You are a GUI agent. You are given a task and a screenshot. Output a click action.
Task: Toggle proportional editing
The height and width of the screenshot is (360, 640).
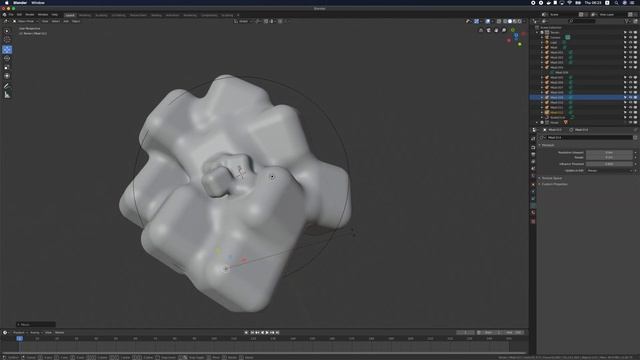(280, 21)
